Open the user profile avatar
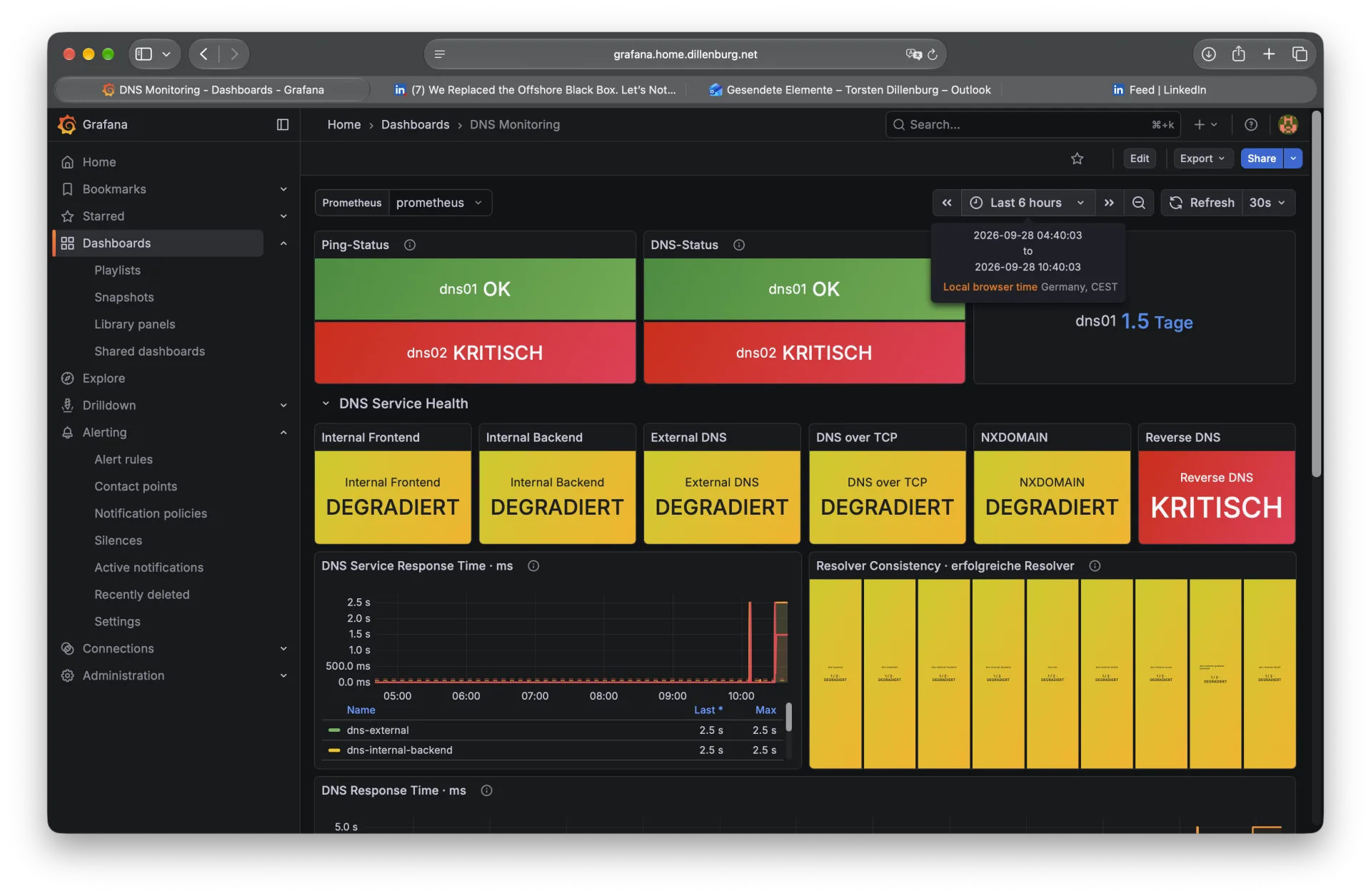The image size is (1371, 896). pos(1288,124)
